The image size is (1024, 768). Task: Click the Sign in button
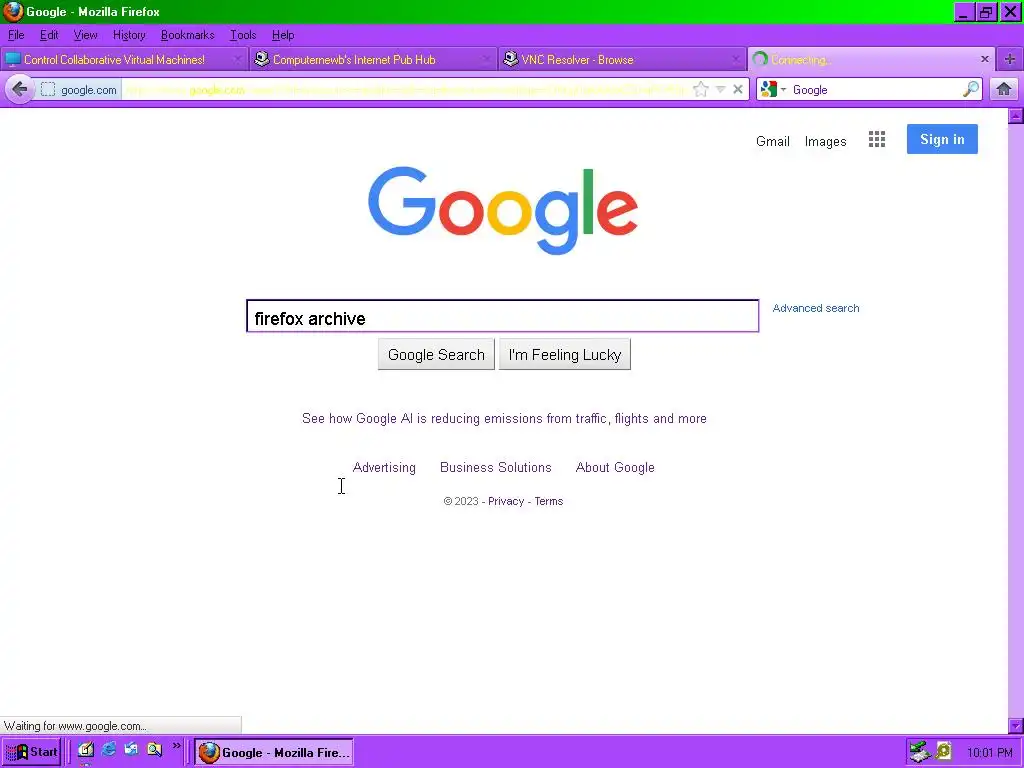tap(942, 139)
